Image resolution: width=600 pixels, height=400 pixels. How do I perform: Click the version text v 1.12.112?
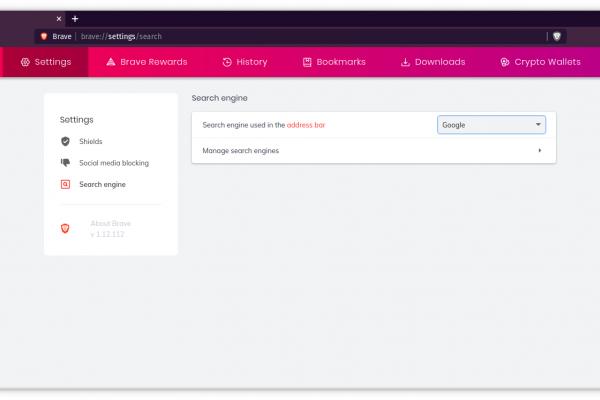tap(107, 234)
